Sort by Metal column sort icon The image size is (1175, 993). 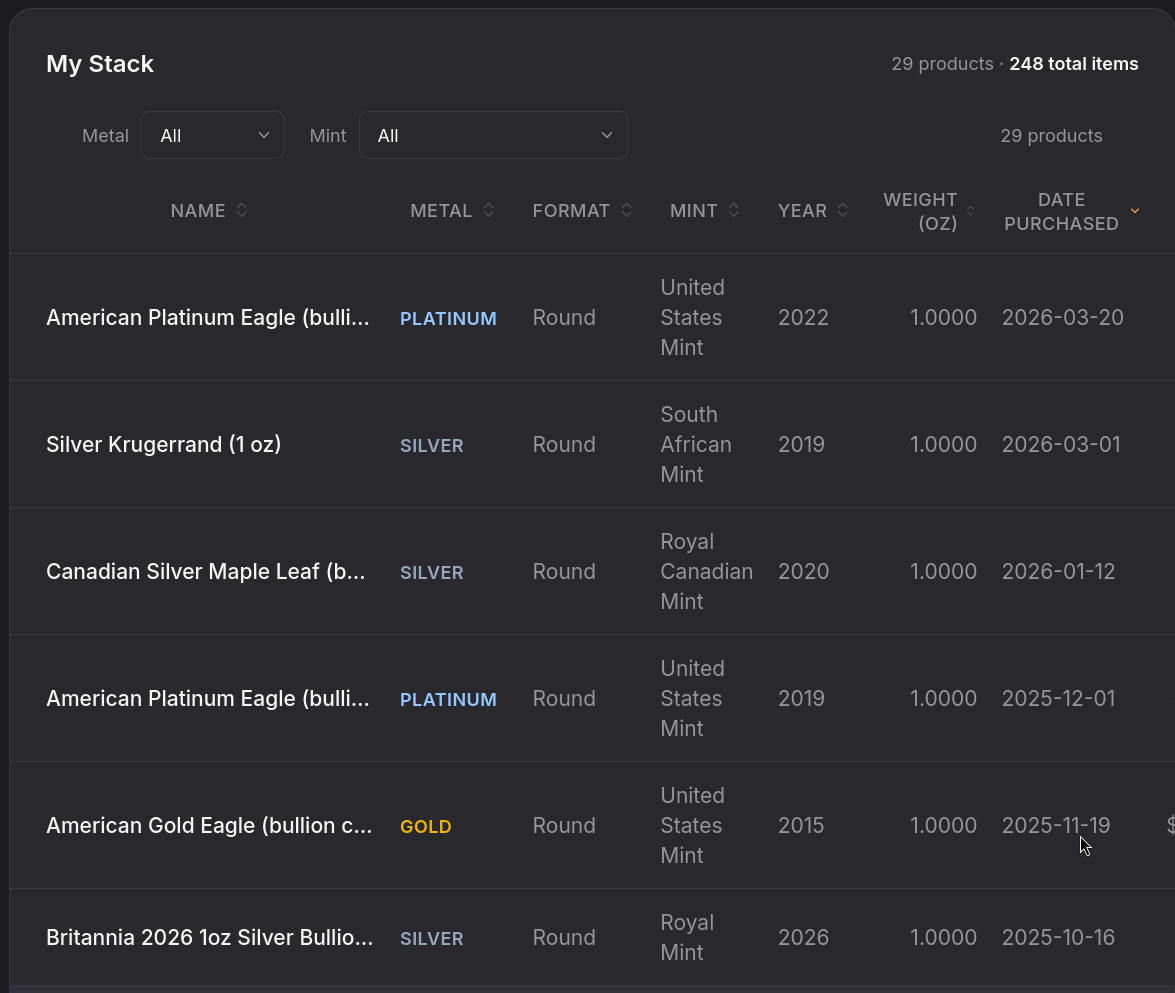pos(489,211)
